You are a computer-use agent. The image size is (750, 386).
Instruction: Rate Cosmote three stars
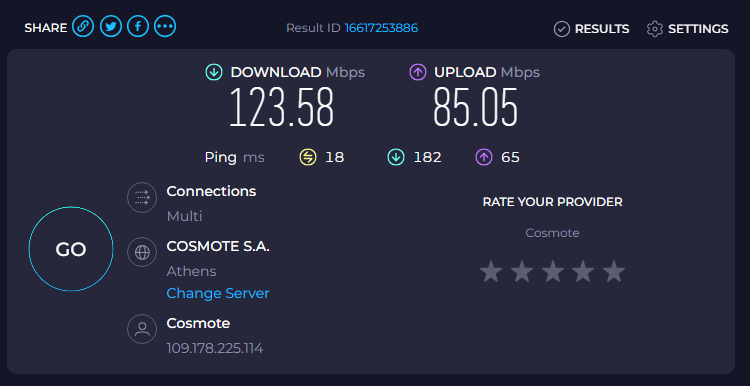[x=552, y=271]
